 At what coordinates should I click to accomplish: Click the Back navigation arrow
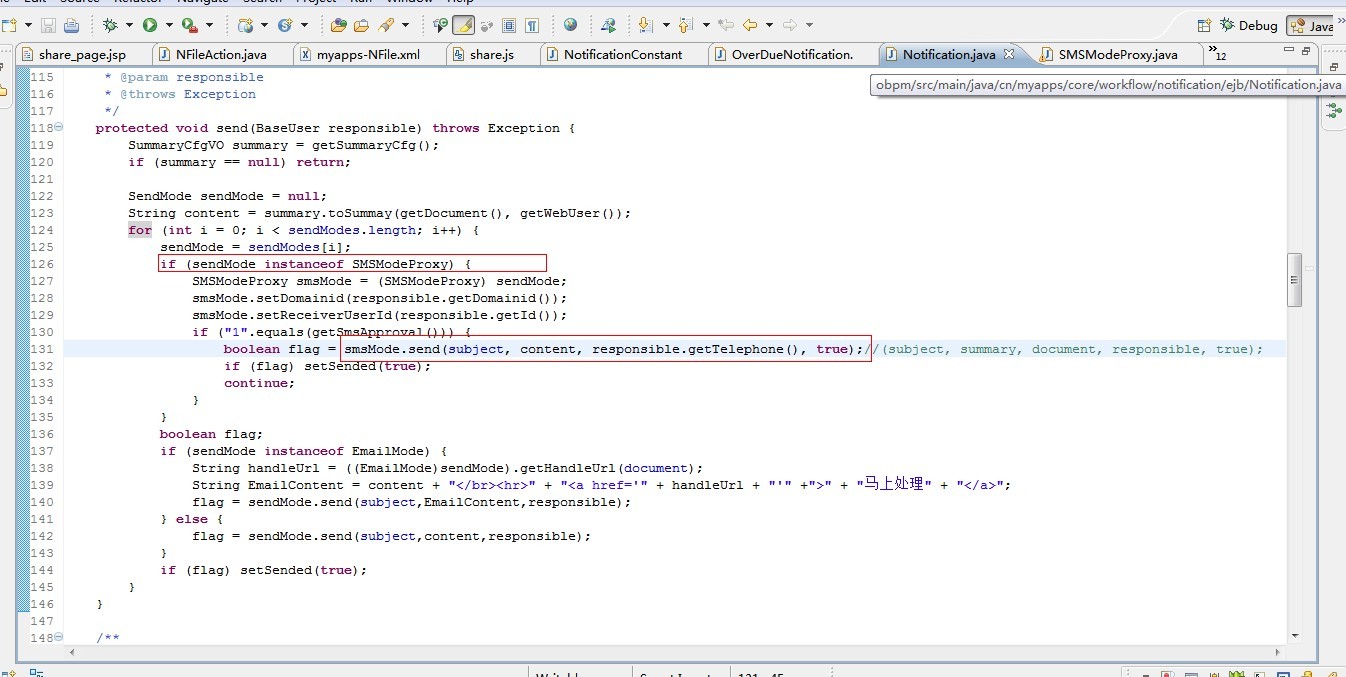(x=749, y=25)
